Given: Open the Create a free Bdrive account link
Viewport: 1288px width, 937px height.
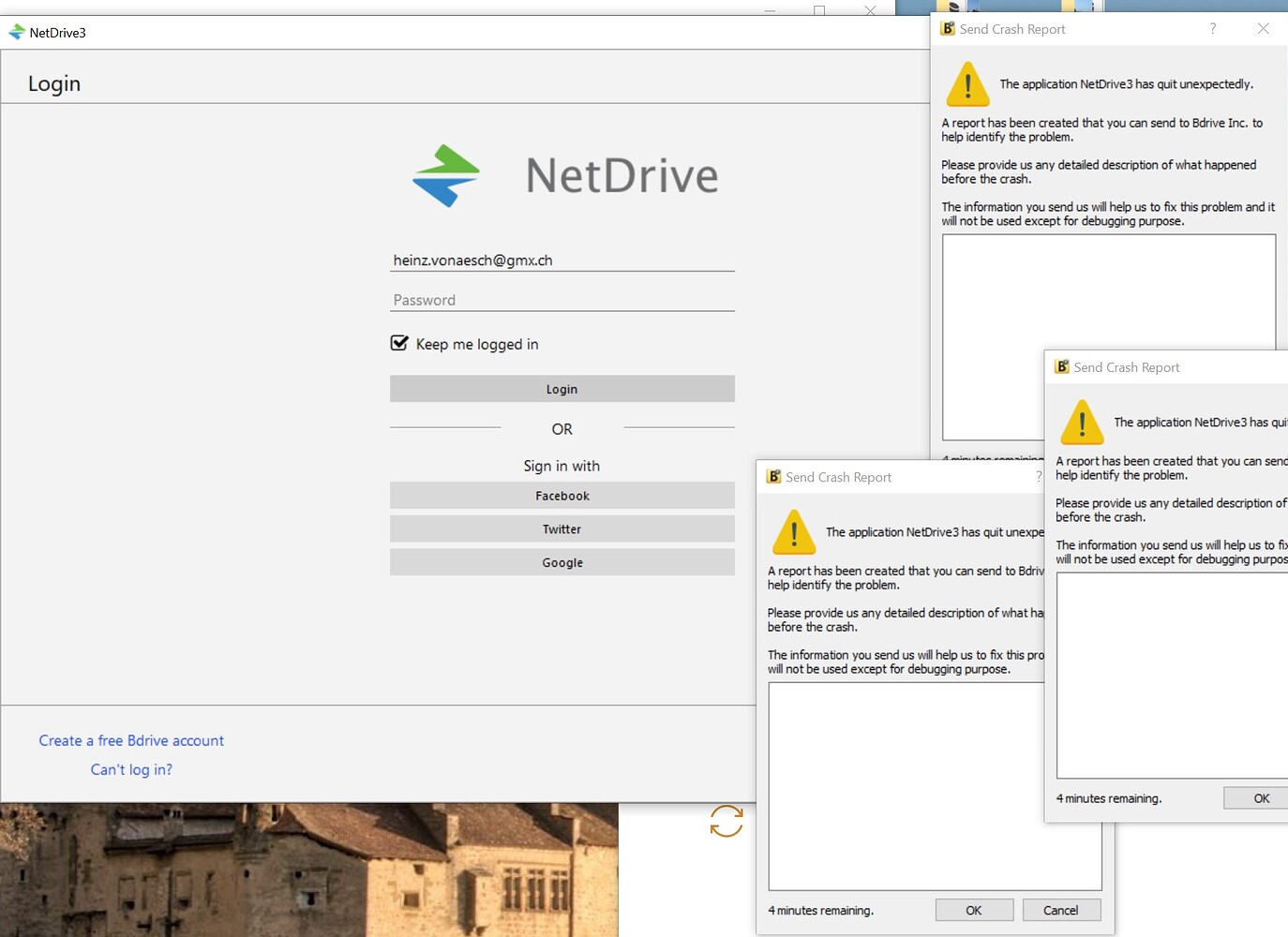Looking at the screenshot, I should coord(131,740).
